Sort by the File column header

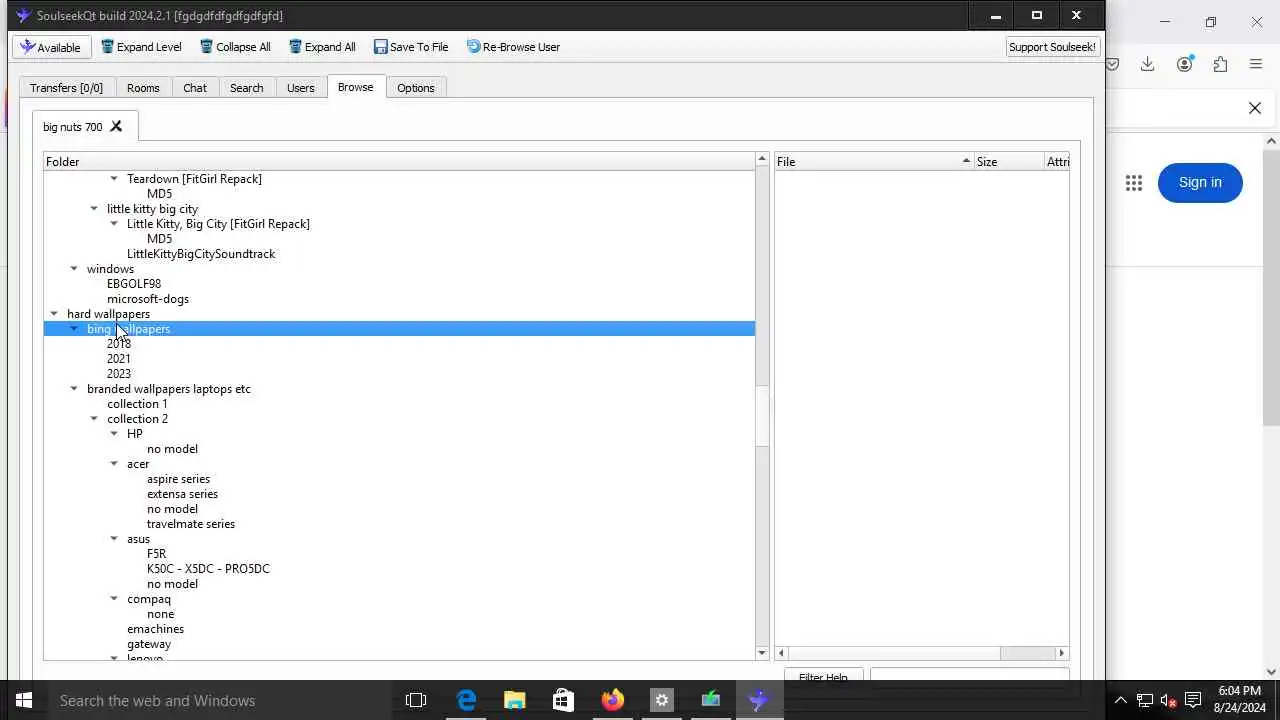pyautogui.click(x=874, y=162)
